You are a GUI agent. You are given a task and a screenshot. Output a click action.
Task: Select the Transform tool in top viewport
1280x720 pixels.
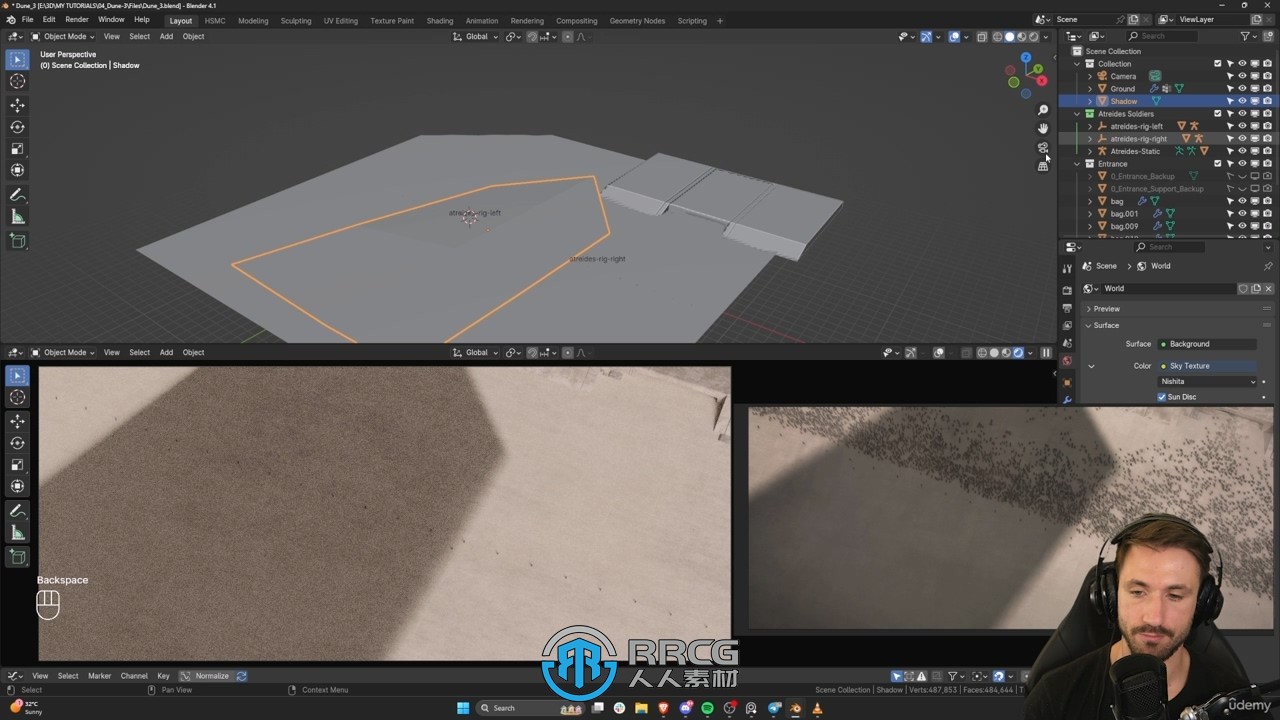[18, 171]
